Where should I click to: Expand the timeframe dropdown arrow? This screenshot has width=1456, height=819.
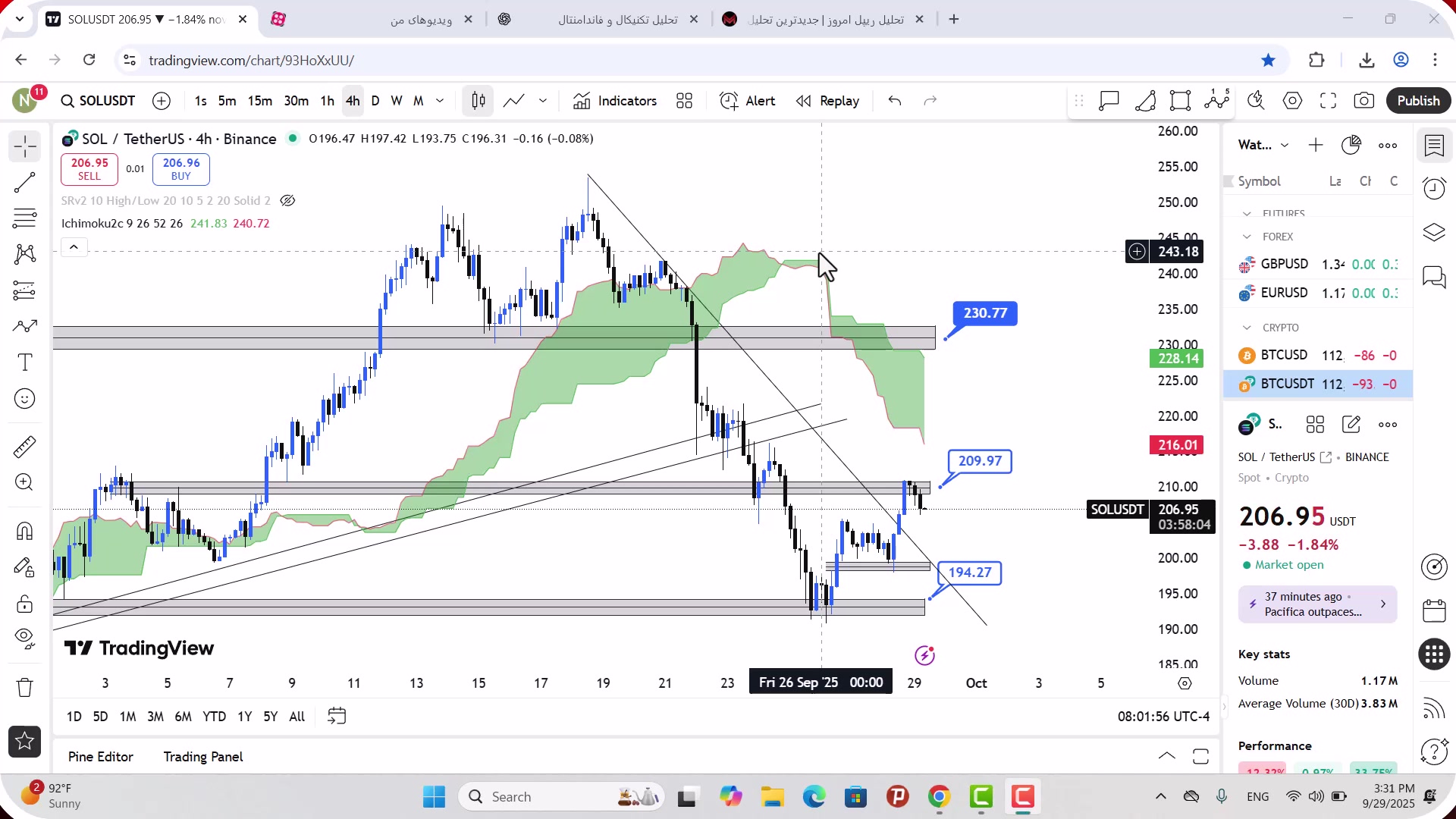[x=440, y=101]
